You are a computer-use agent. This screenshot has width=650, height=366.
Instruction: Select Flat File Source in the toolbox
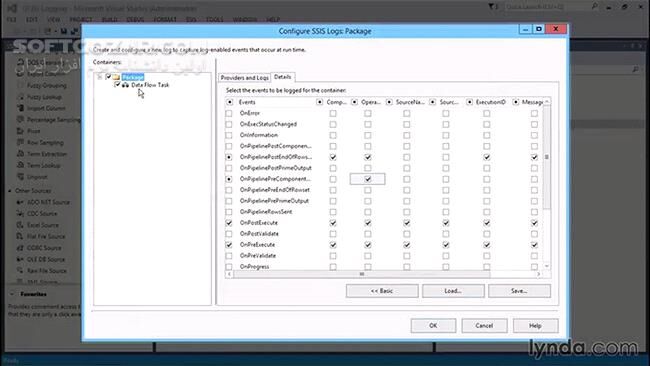coord(46,237)
